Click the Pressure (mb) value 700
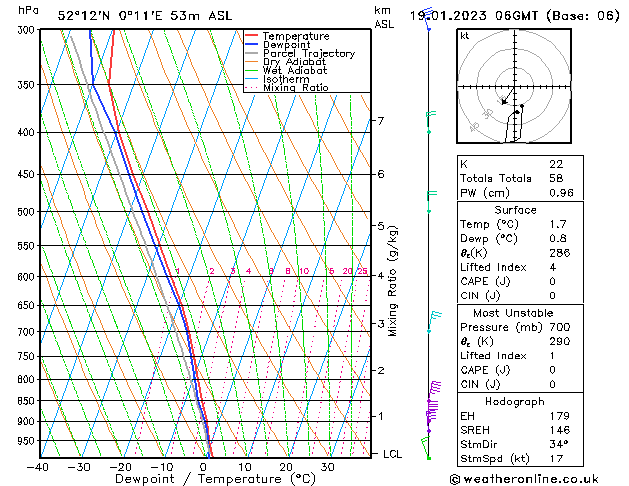 pos(560,327)
